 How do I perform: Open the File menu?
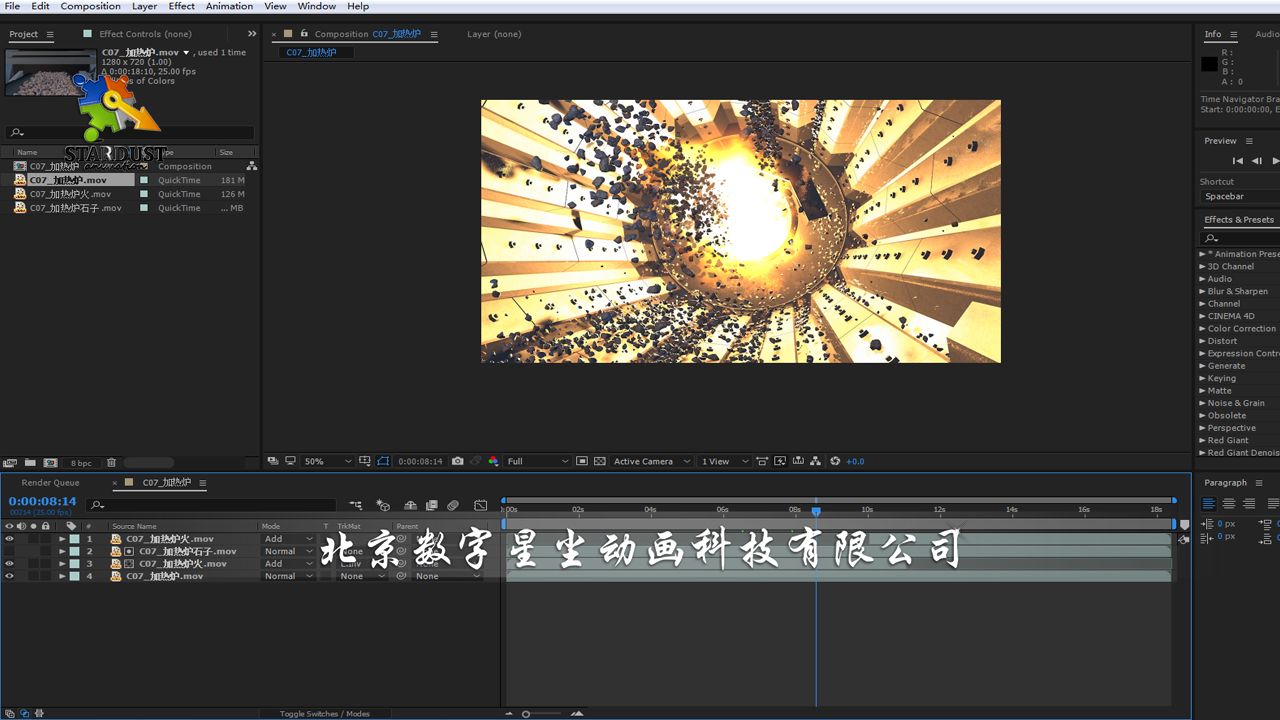12,6
